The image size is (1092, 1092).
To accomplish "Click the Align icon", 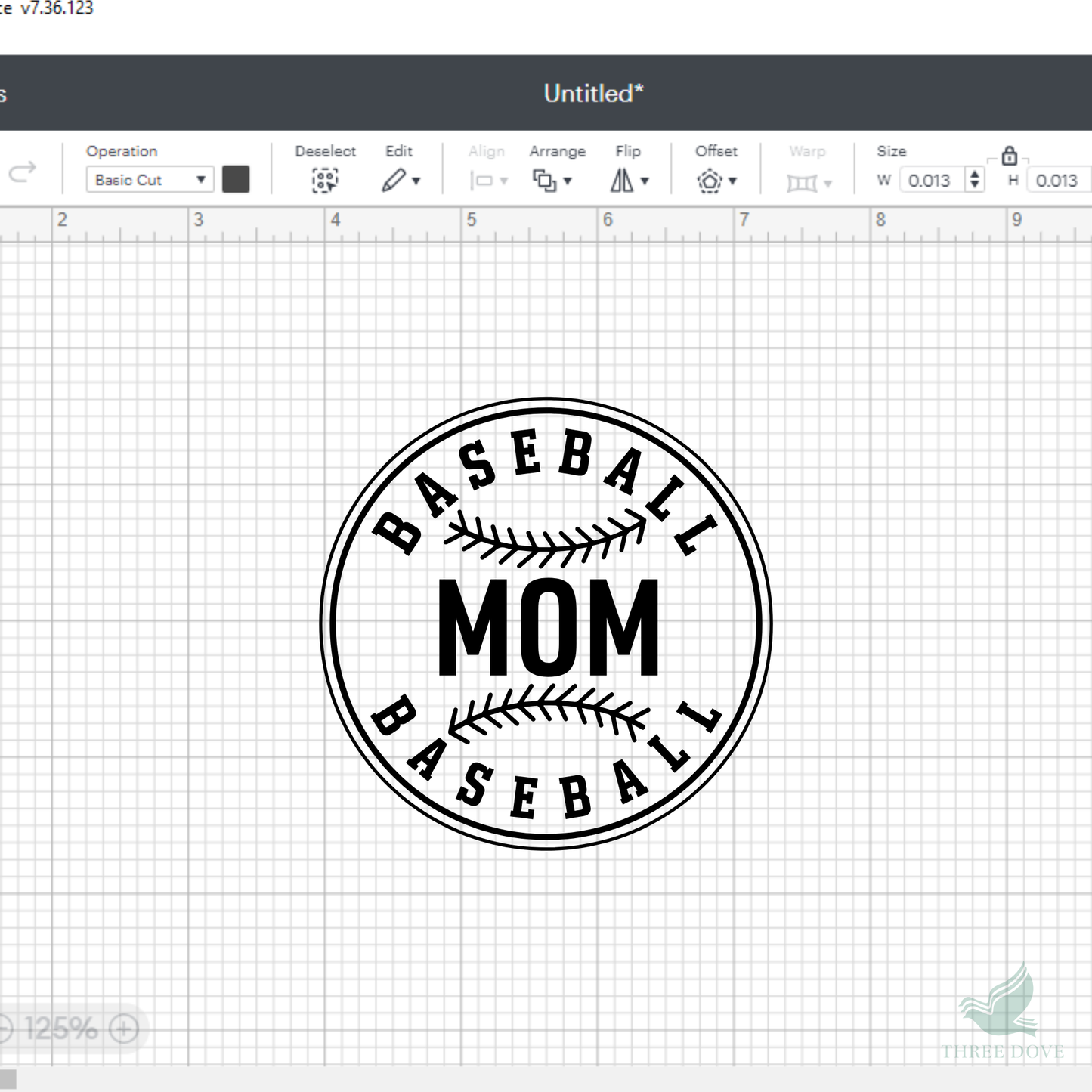I will [x=481, y=181].
